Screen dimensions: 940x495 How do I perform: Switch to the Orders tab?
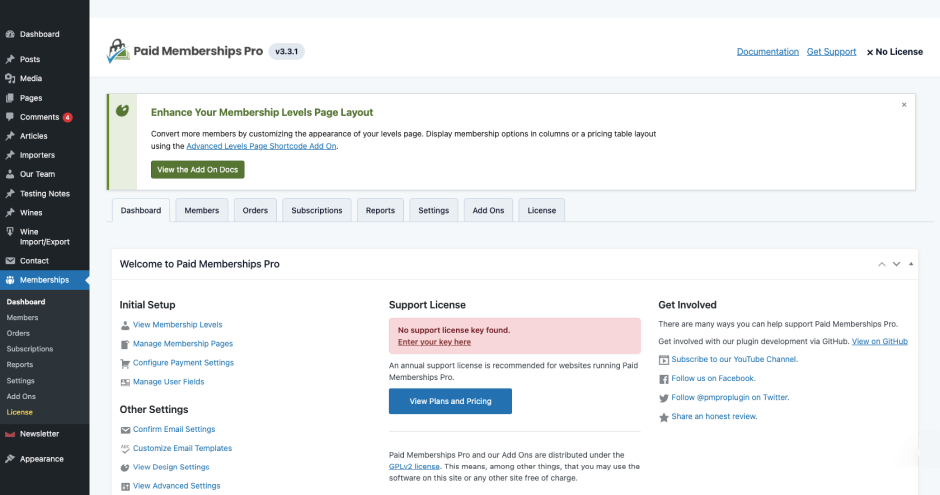[255, 210]
